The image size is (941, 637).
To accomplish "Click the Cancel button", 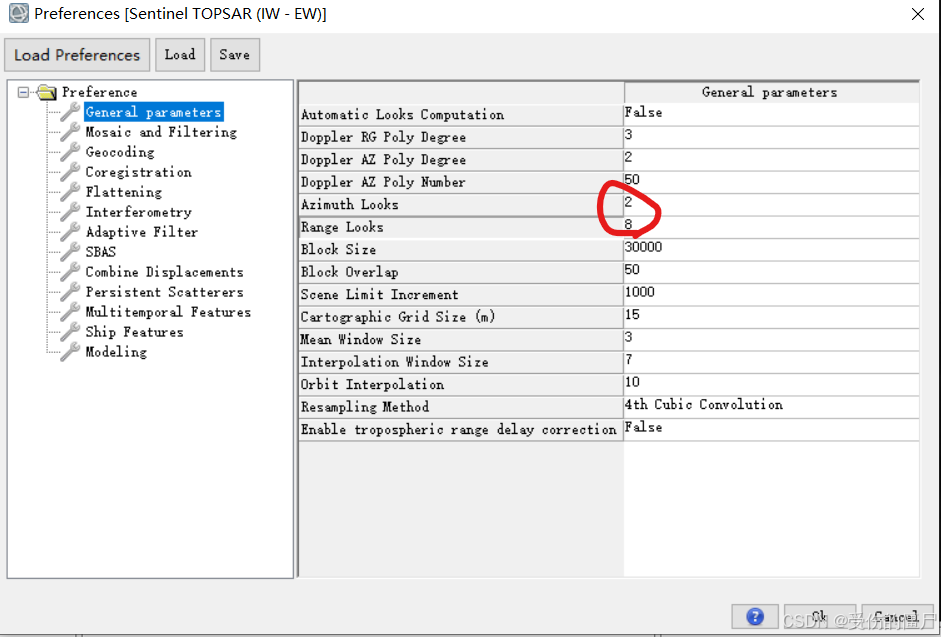I will 897,617.
